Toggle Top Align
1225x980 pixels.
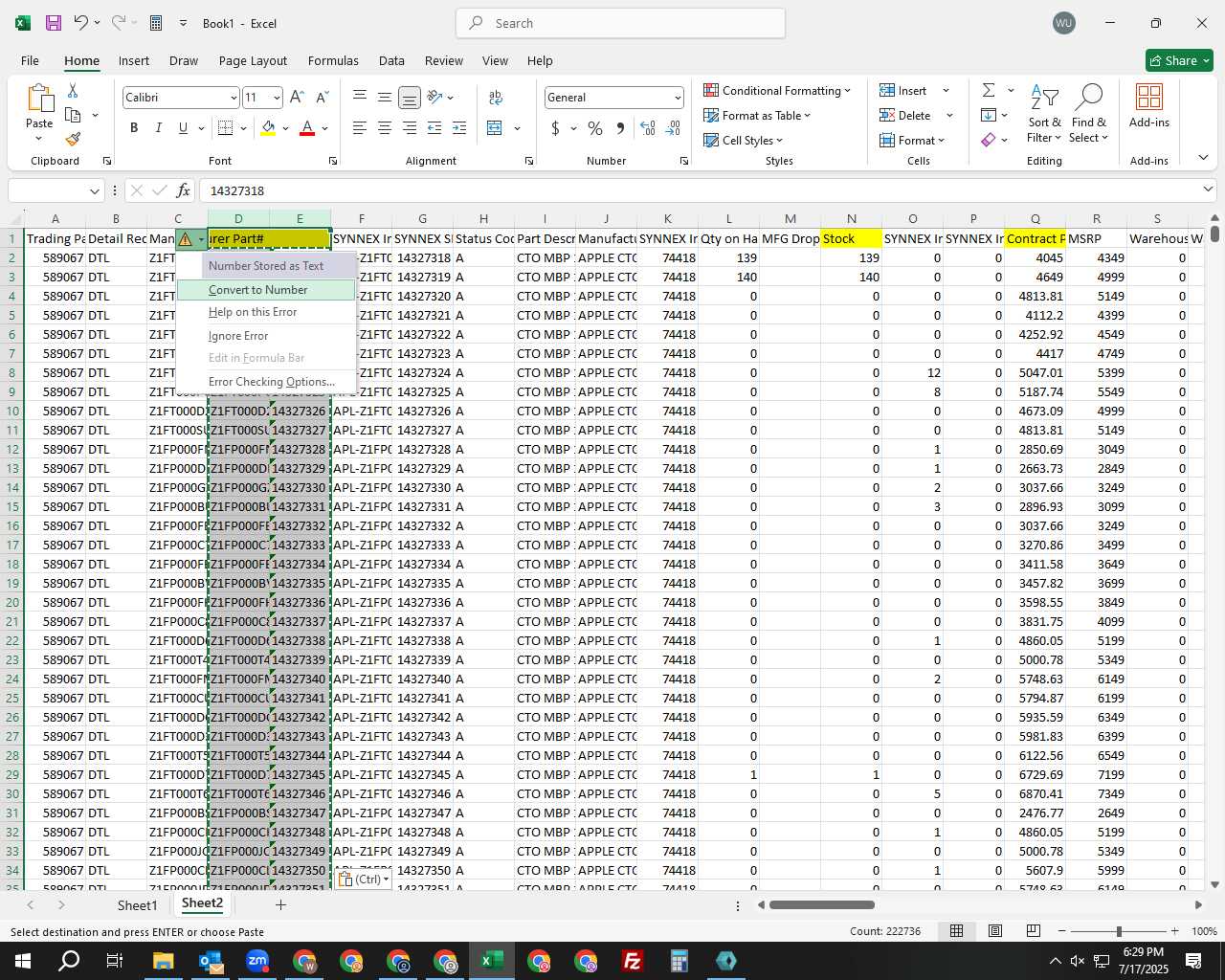(360, 97)
